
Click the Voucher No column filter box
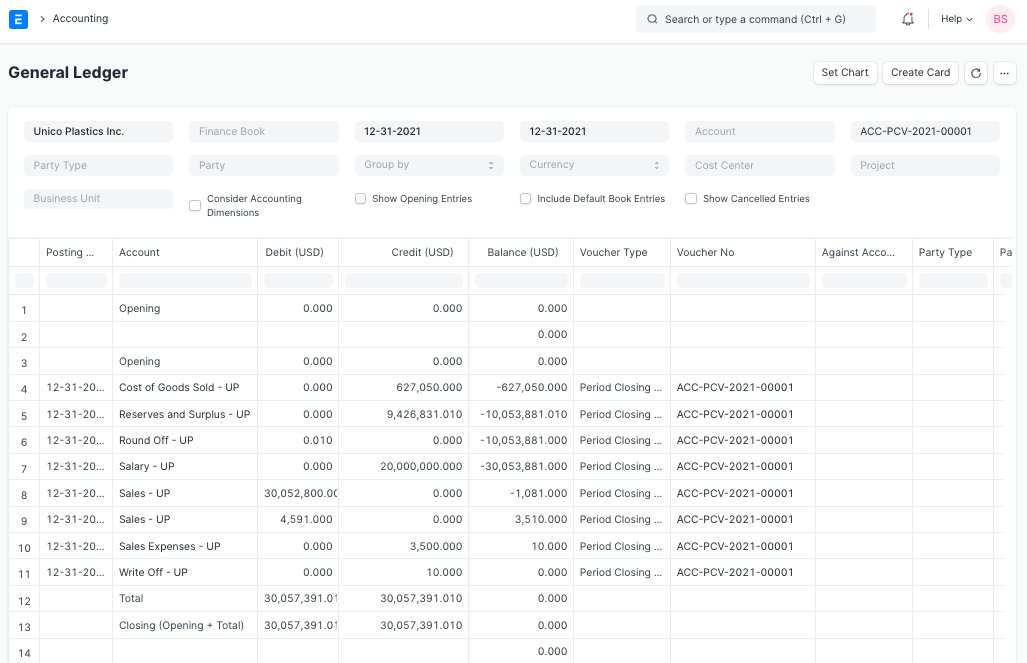tap(742, 281)
